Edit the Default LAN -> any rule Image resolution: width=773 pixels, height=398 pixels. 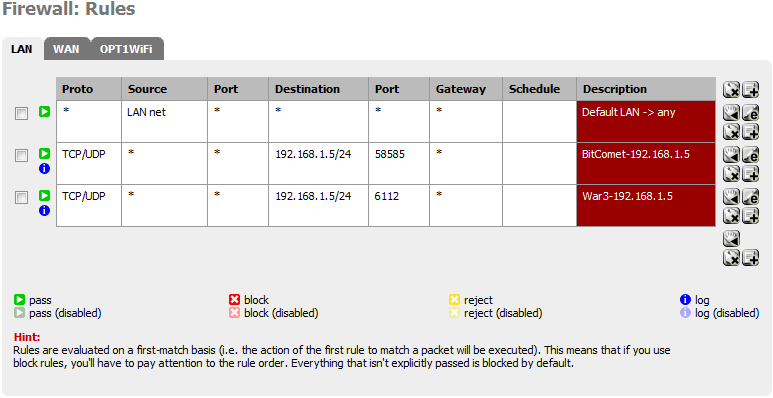pos(750,113)
